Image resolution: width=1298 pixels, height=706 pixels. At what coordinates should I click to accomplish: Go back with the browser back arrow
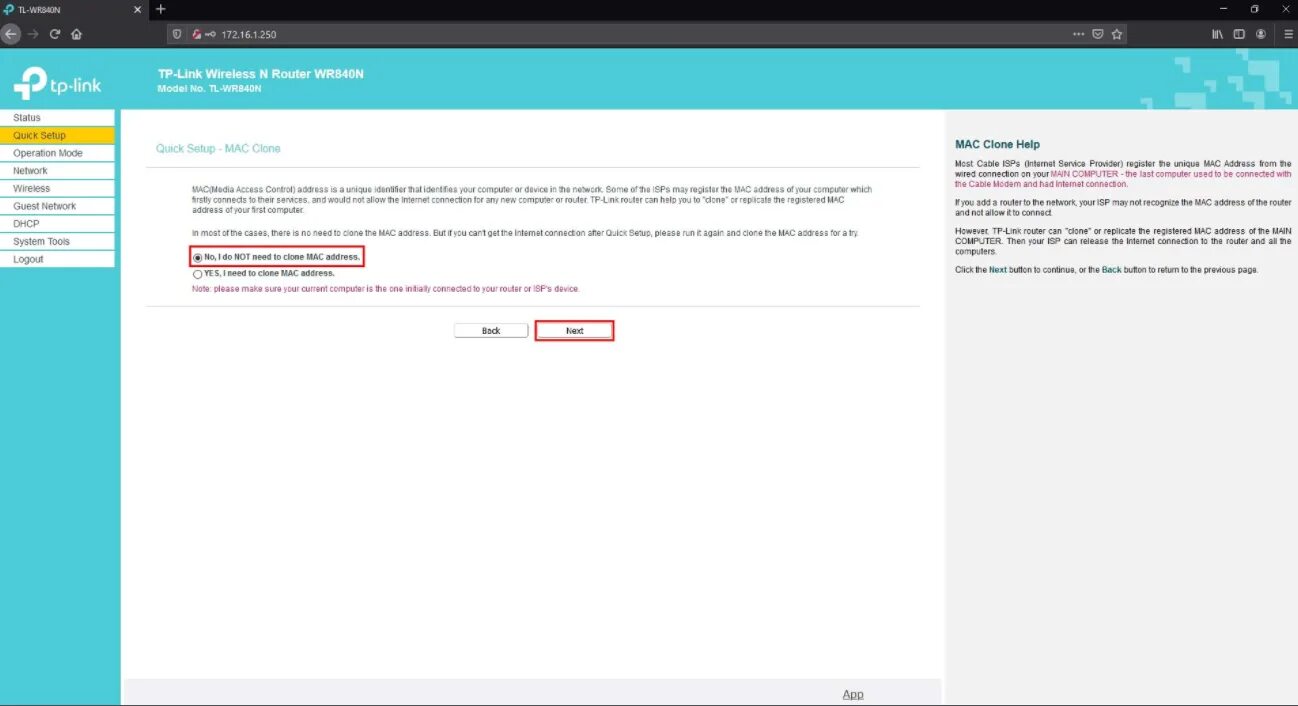pyautogui.click(x=10, y=34)
